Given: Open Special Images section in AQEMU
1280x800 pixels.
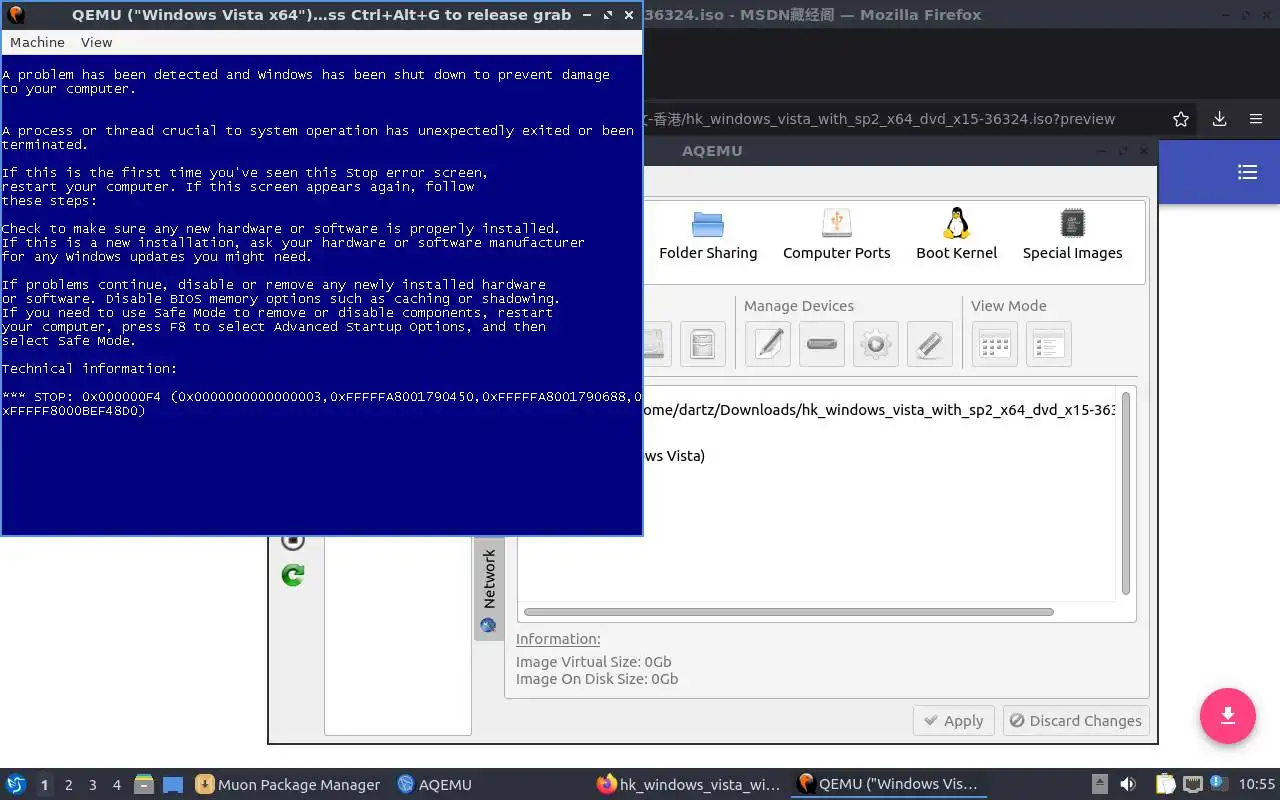Looking at the screenshot, I should click(x=1072, y=235).
